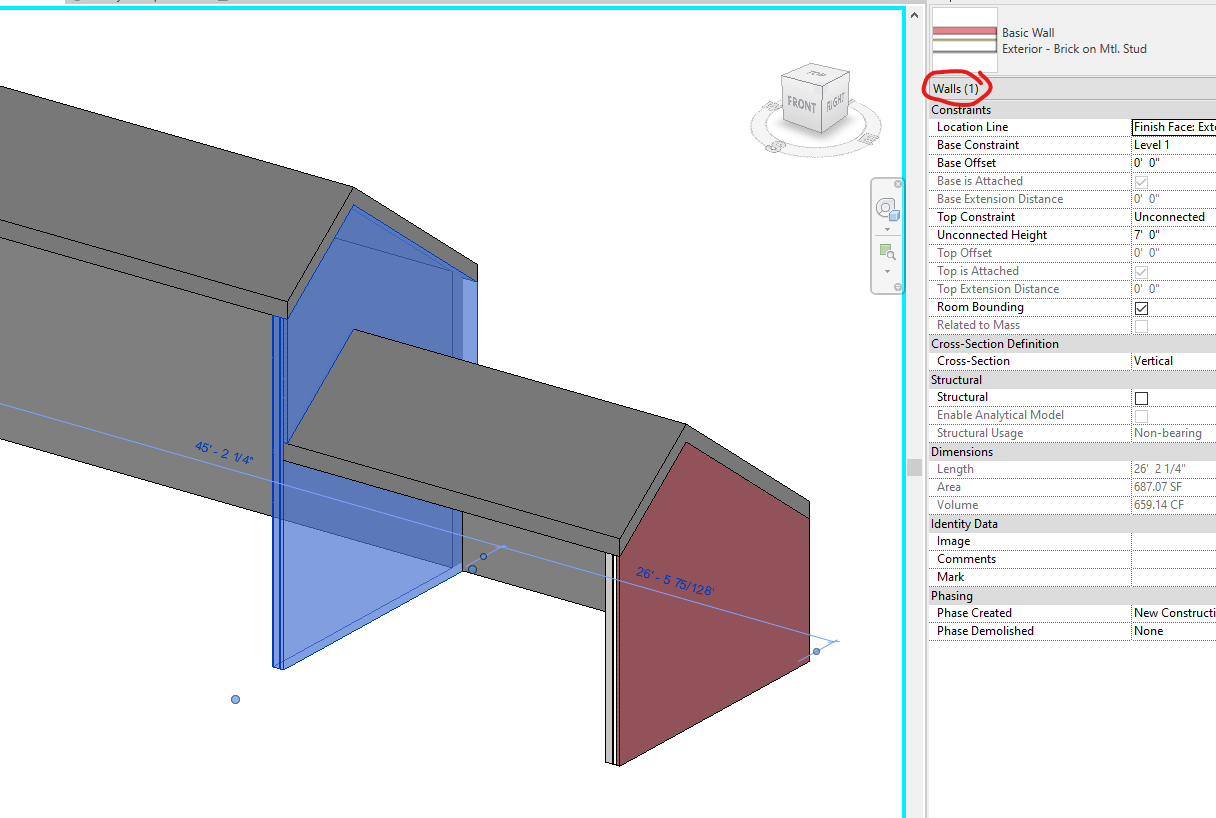
Task: Close the navigation bar with its X
Action: click(898, 184)
